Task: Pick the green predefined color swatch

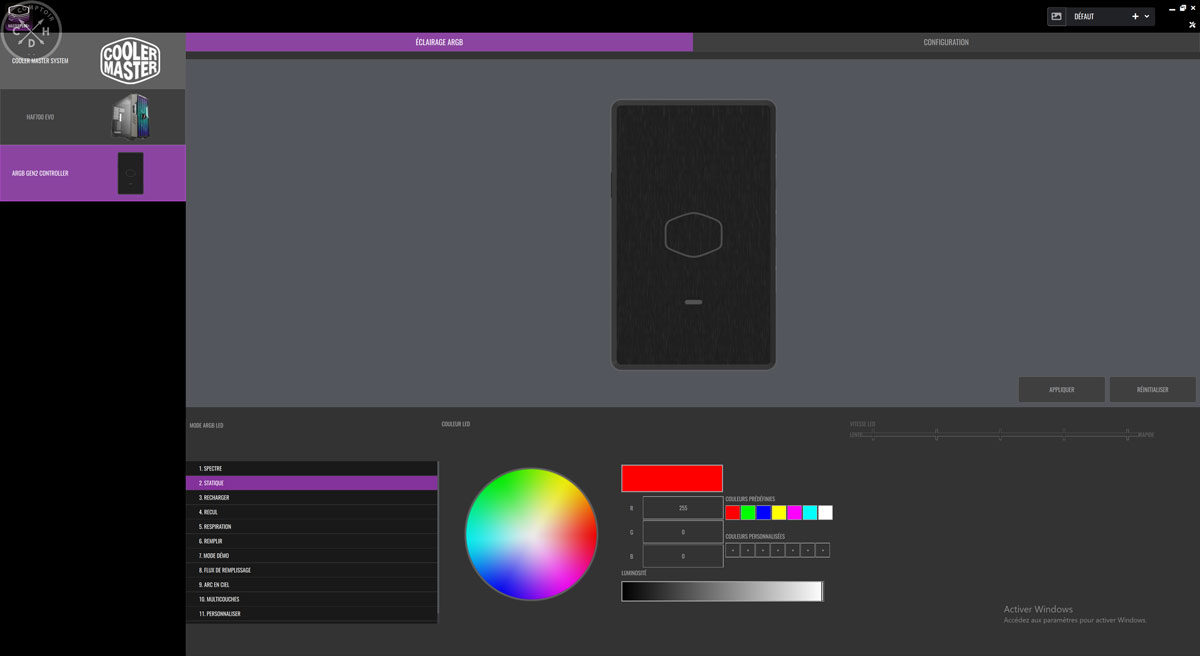Action: 748,513
